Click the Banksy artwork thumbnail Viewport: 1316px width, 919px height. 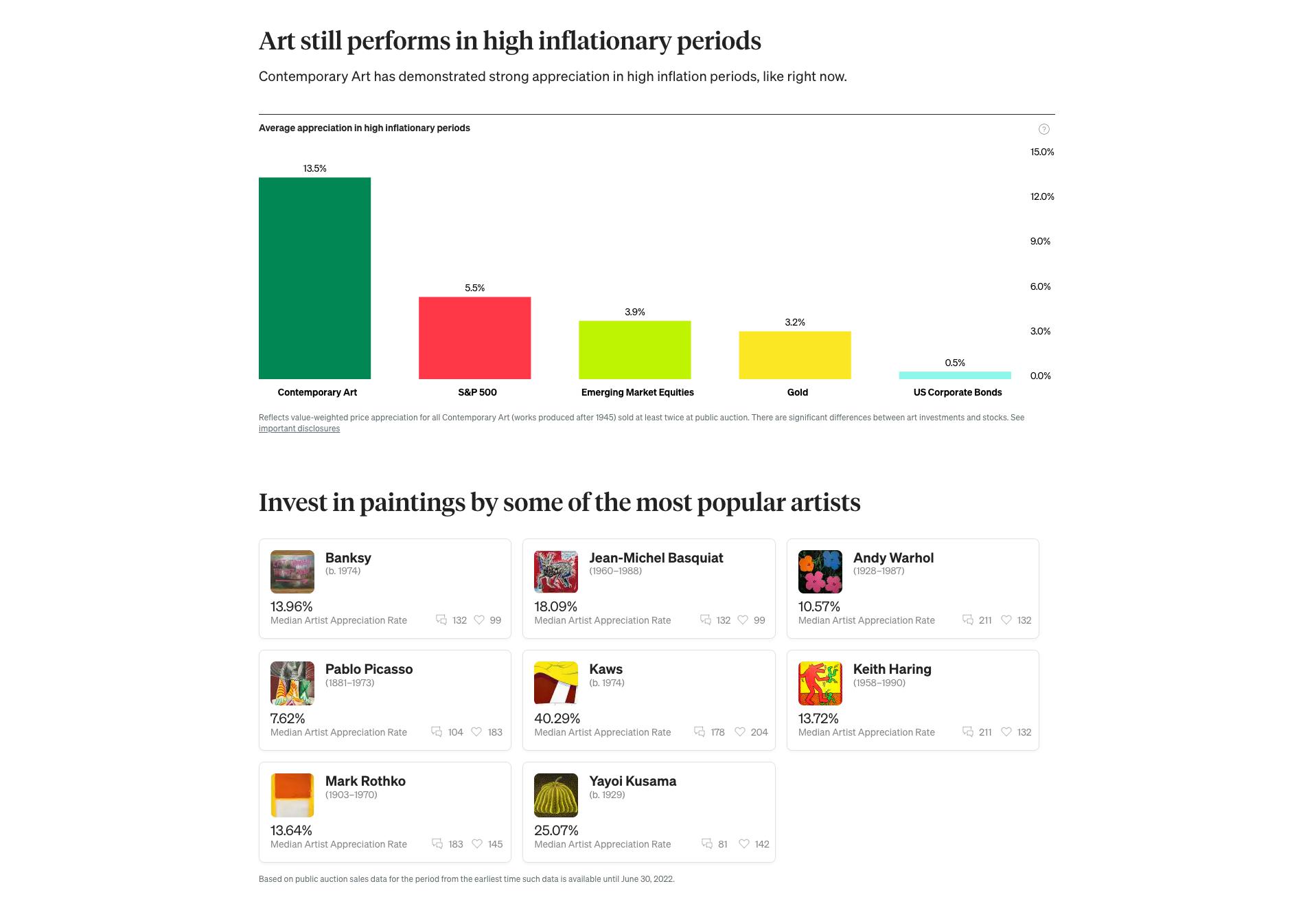click(292, 571)
